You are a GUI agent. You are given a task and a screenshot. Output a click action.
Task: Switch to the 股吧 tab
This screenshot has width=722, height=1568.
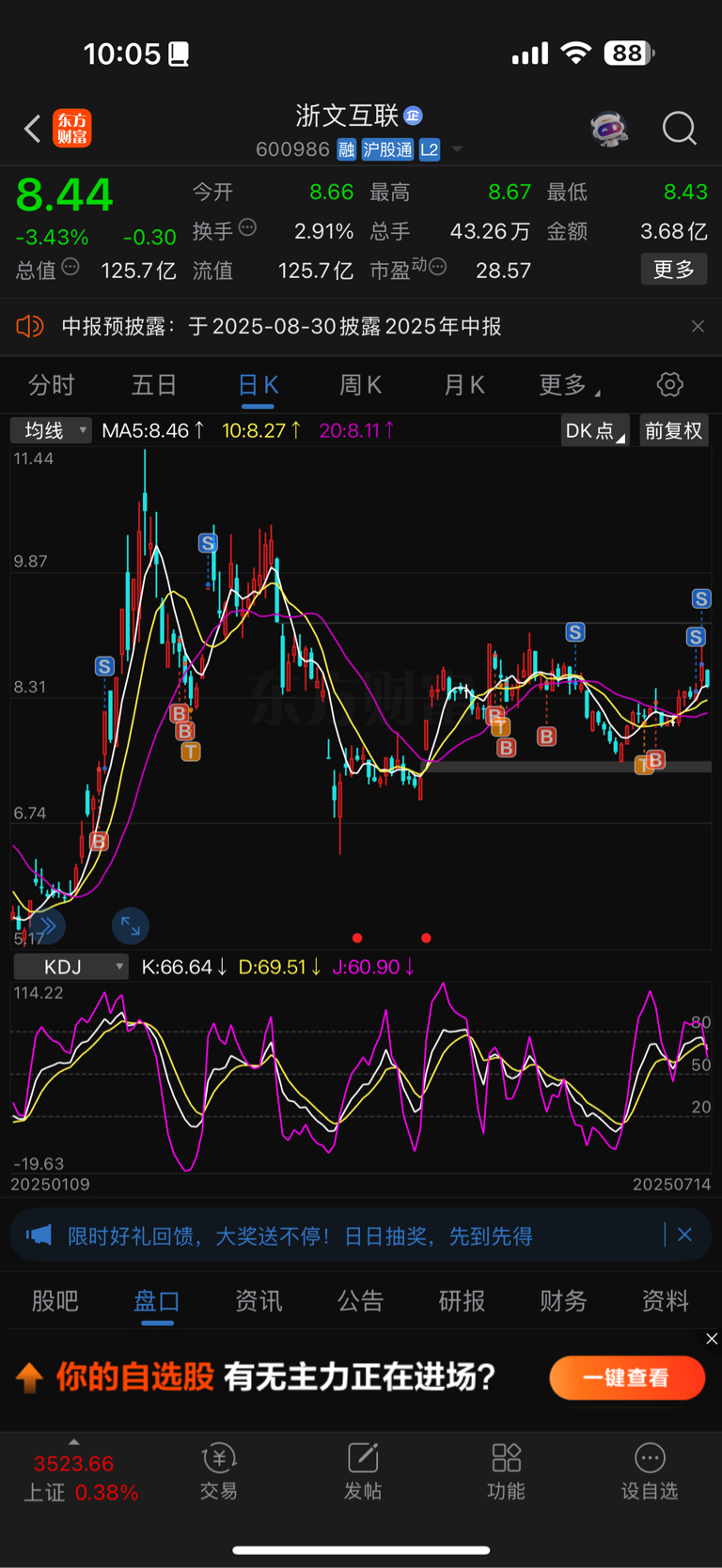pos(55,1300)
